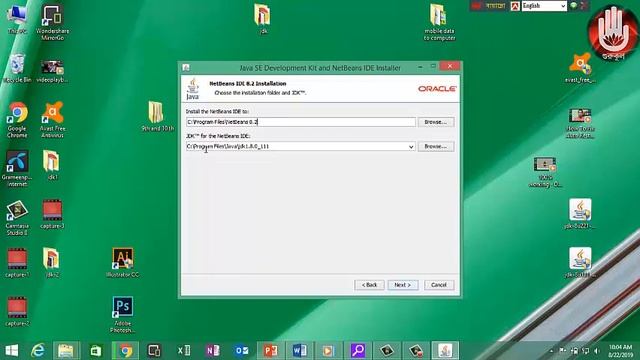
Task: Open Wondershare MirrorGo shortcut
Action: (52, 22)
